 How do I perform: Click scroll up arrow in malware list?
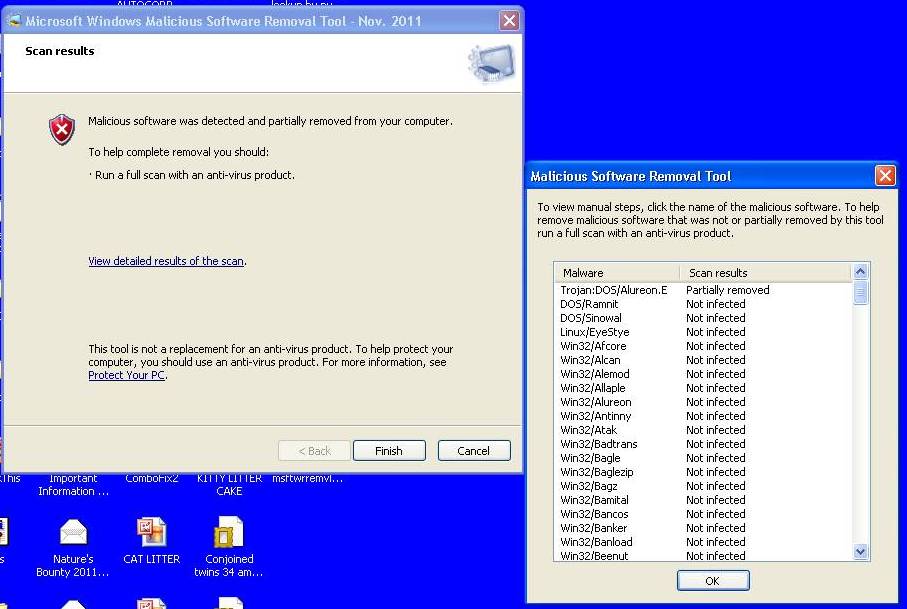[x=860, y=271]
